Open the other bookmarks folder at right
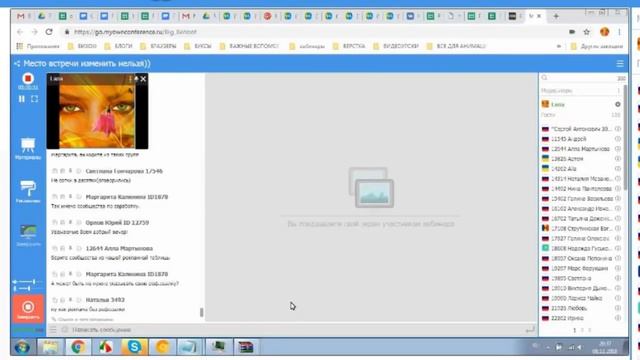 coord(597,46)
